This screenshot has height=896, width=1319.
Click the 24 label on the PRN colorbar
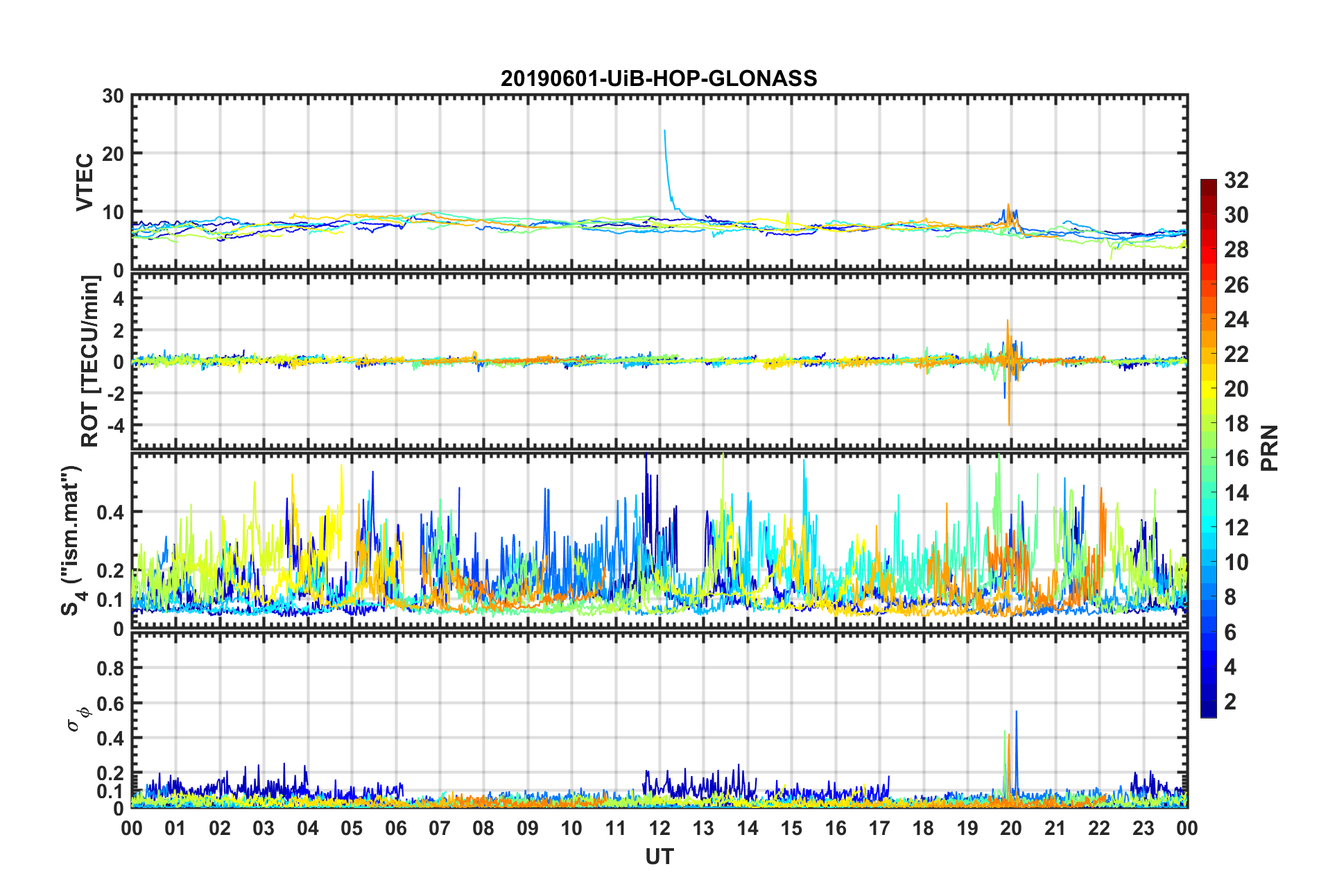(1236, 320)
